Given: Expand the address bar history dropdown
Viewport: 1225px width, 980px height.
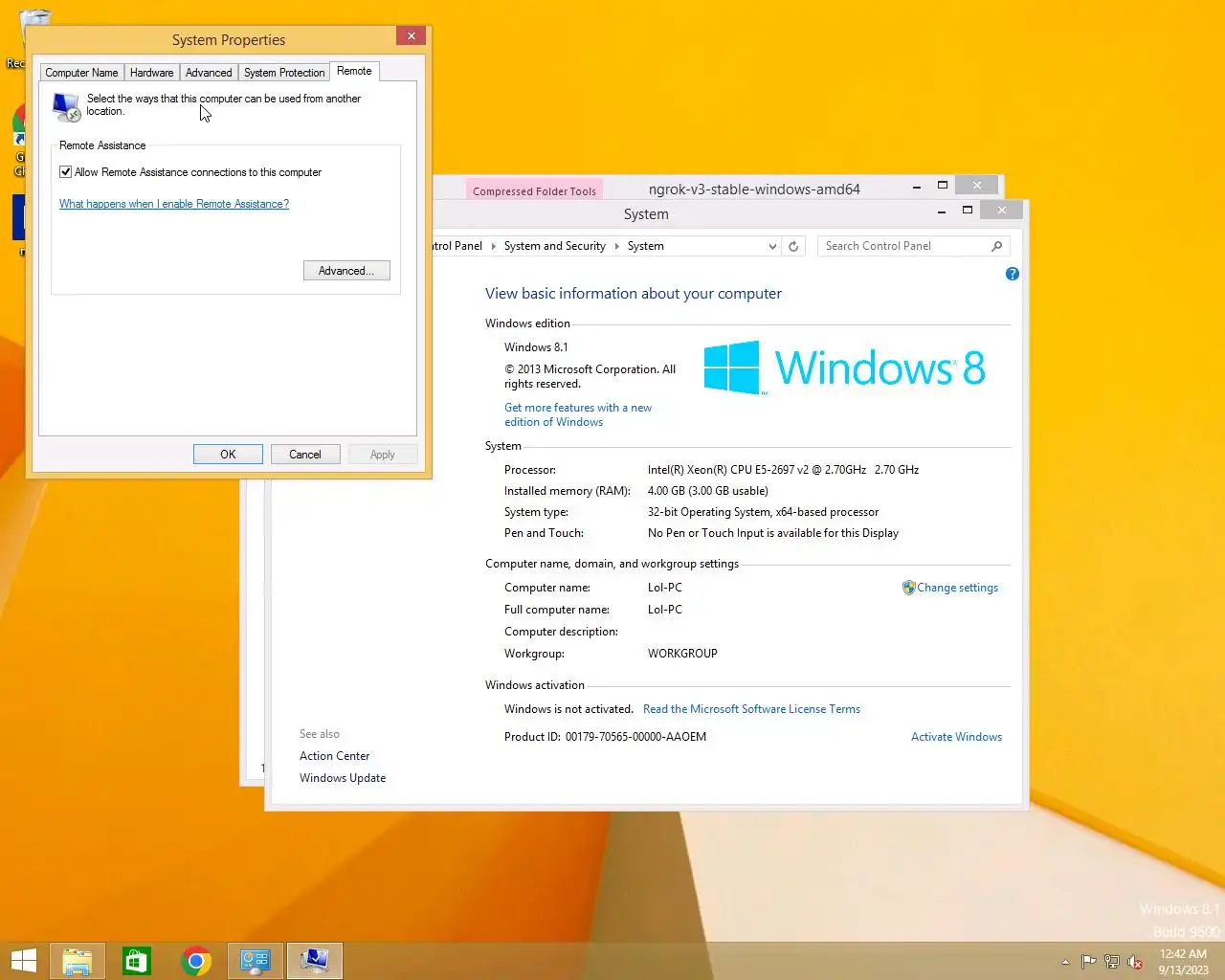Looking at the screenshot, I should click(772, 246).
